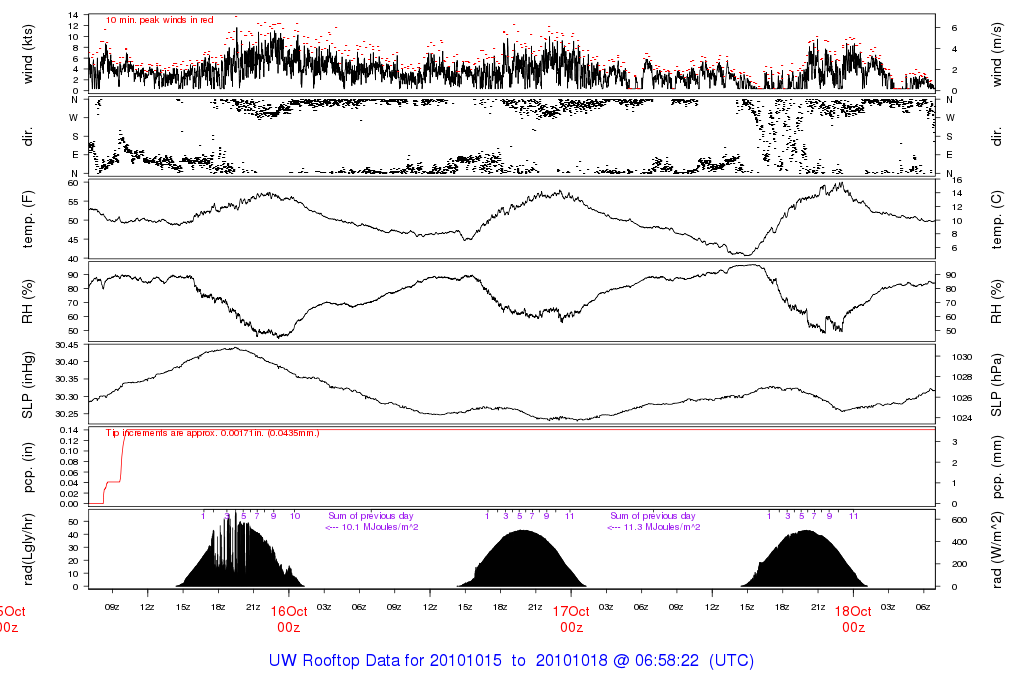Viewport: 1024px width, 700px height.
Task: Click the '30.40' SLP tick value
Action: (x=68, y=362)
